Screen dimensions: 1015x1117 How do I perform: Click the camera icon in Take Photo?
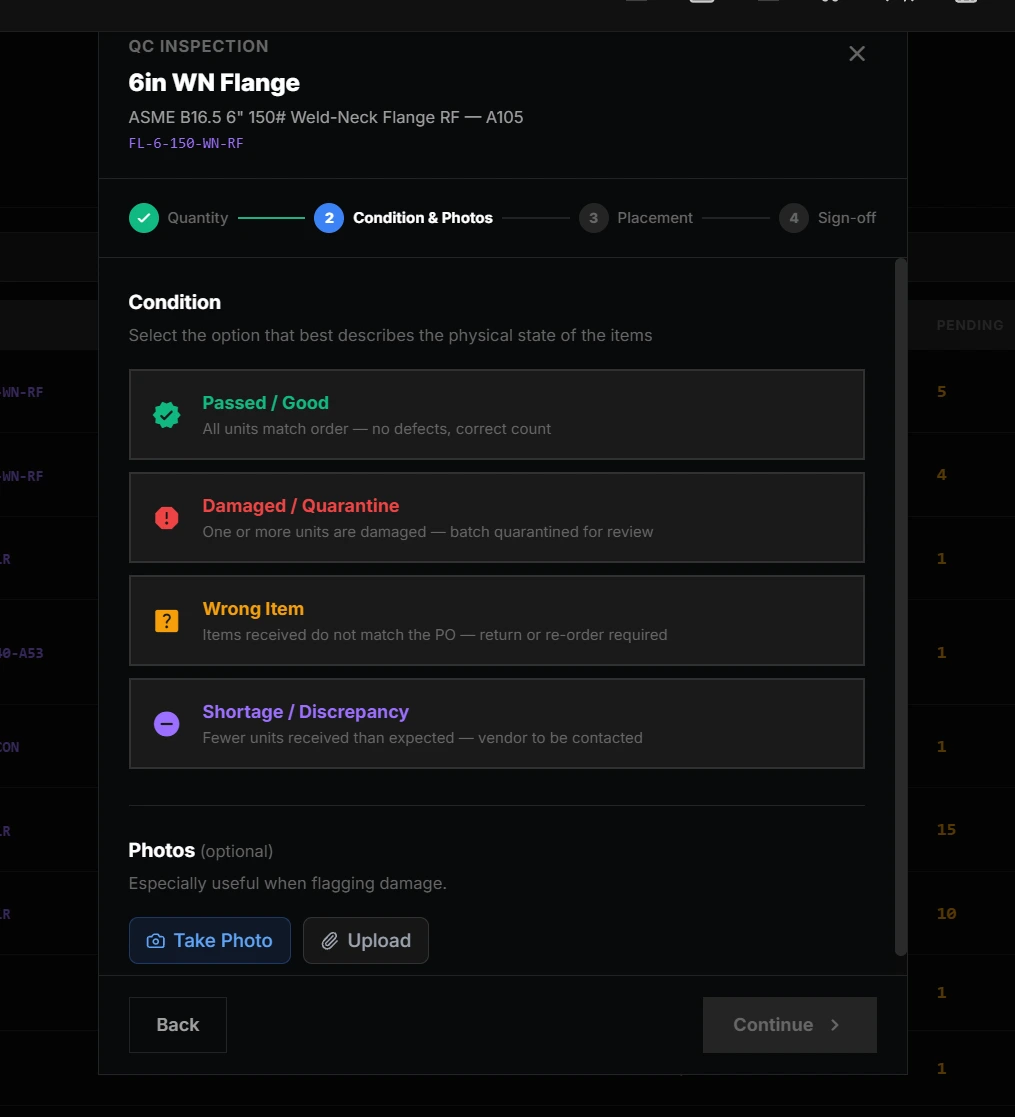155,941
